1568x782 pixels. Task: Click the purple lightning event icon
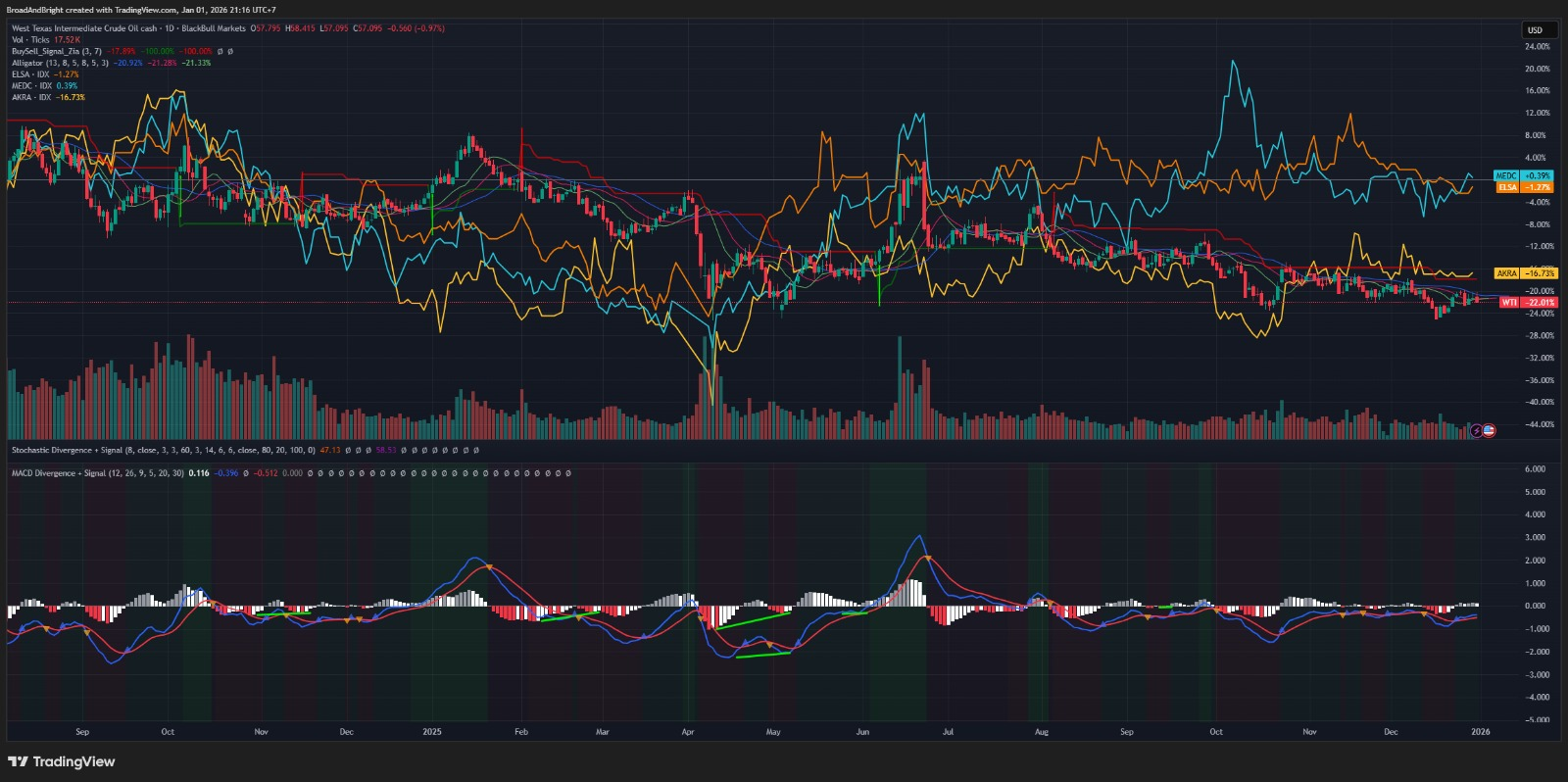pos(1477,430)
